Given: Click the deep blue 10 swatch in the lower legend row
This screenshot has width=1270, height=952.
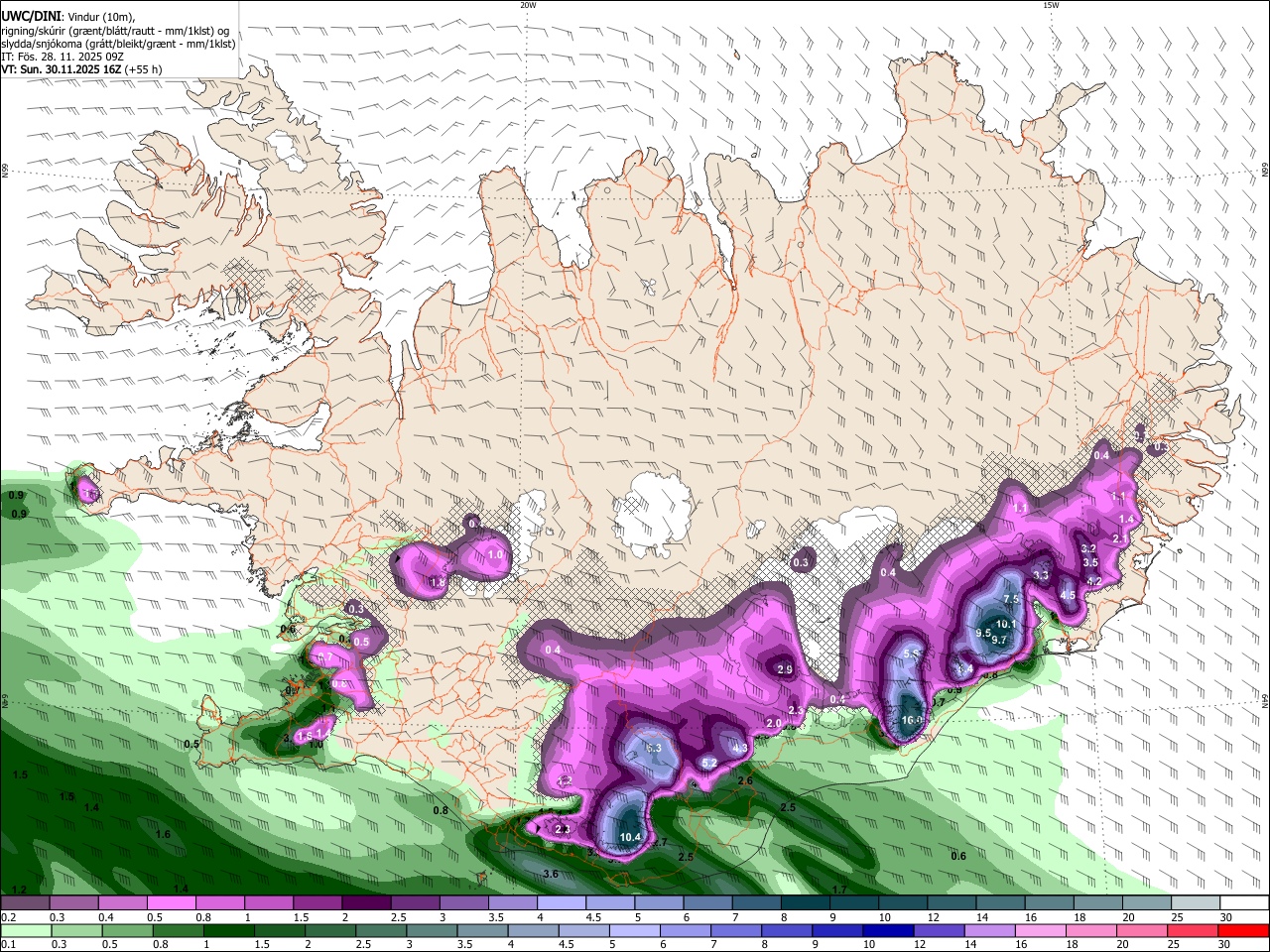Looking at the screenshot, I should (889, 931).
